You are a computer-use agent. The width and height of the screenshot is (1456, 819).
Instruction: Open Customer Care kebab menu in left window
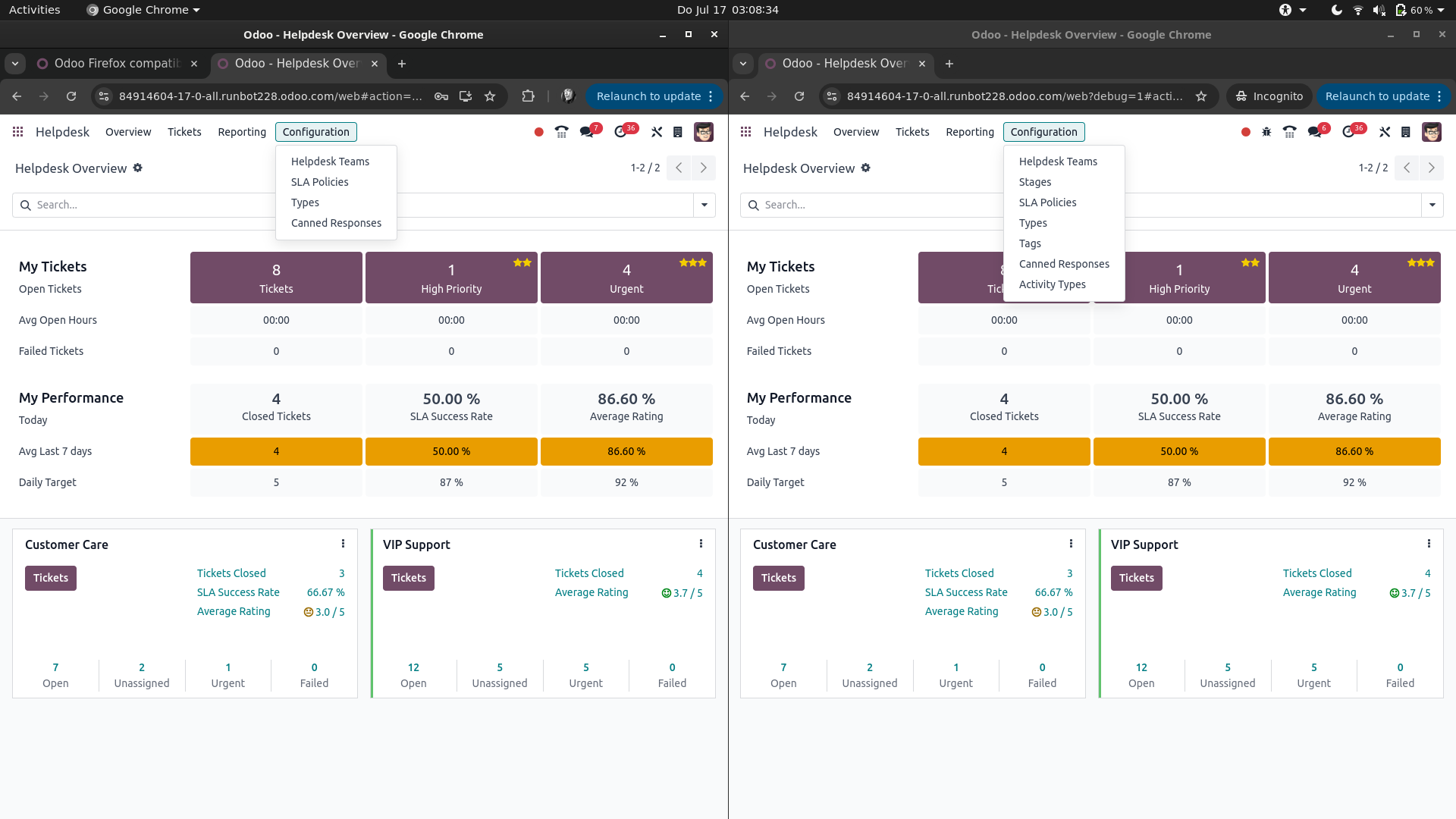coord(343,544)
